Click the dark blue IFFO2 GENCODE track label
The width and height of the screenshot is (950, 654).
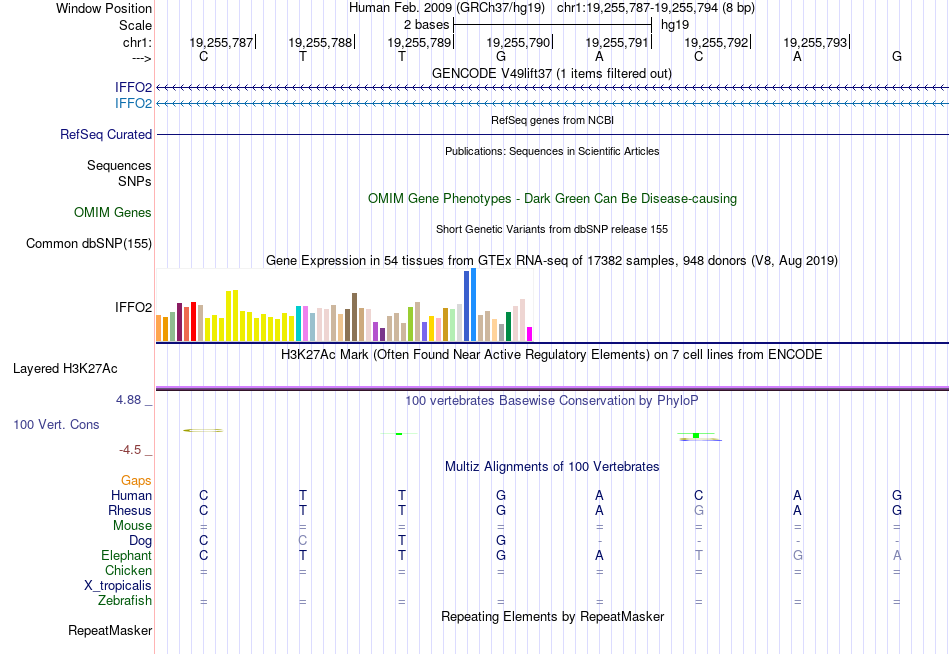pyautogui.click(x=133, y=87)
